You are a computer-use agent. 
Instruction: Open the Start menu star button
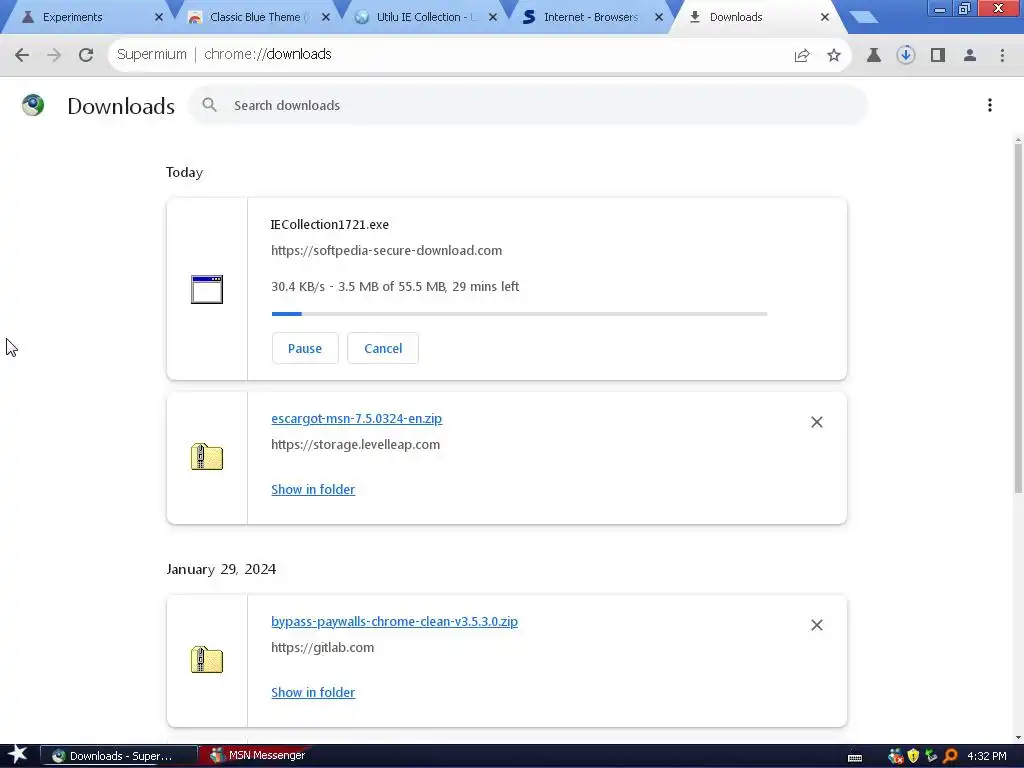tap(18, 756)
